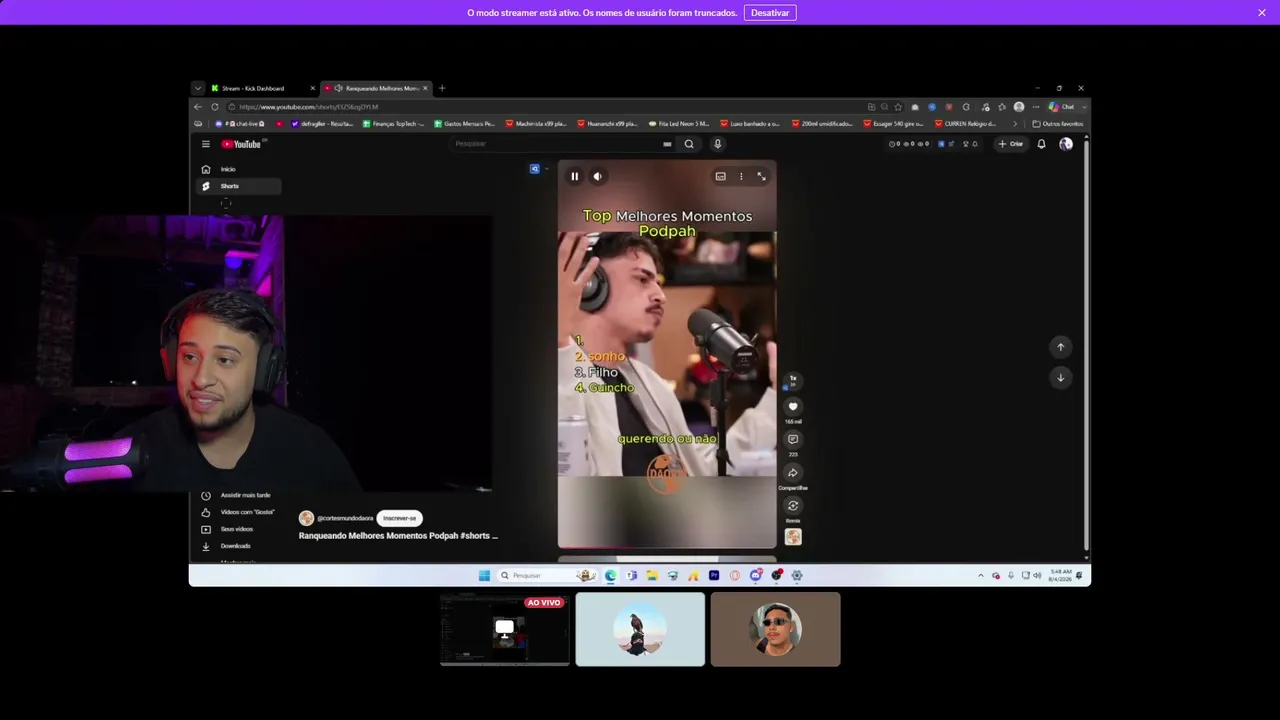Viewport: 1280px width, 720px height.
Task: Select the participant tile with bird avatar
Action: (640, 629)
